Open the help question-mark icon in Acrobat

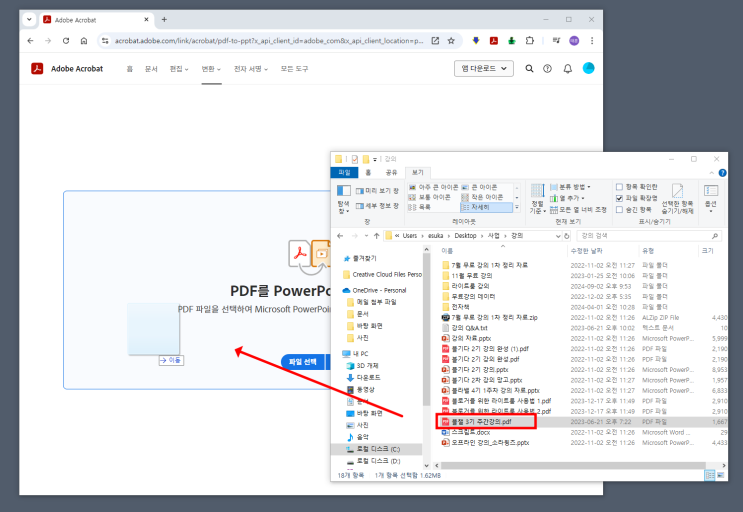click(x=547, y=69)
